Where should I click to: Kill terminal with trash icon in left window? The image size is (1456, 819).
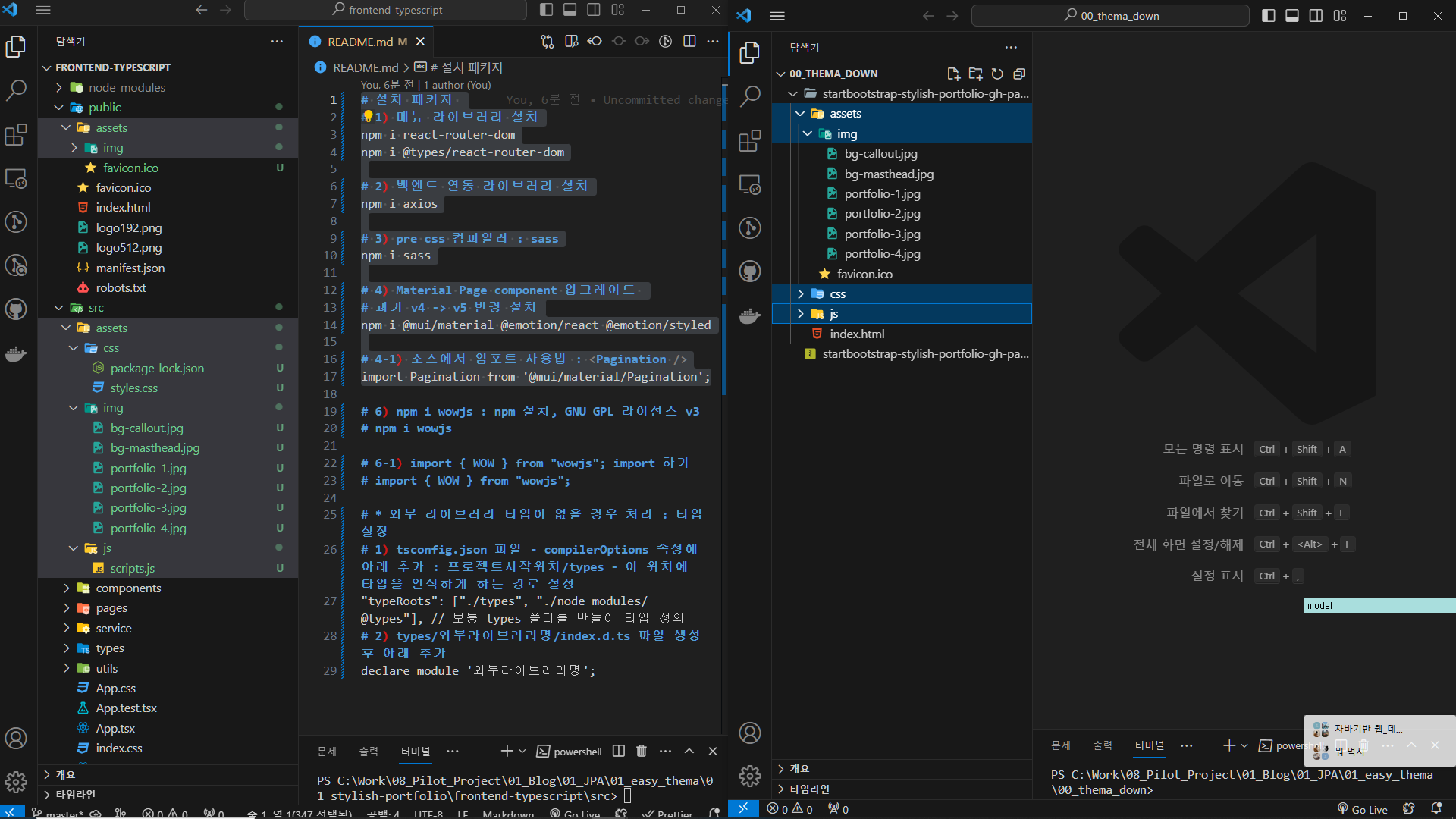[x=642, y=751]
